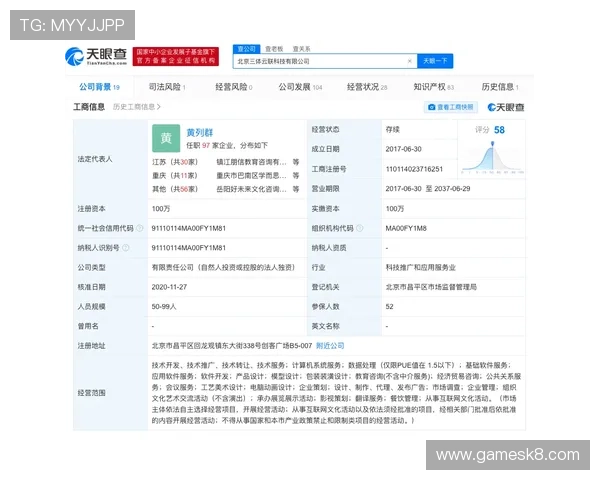
Task: Select registration number 110114023716251
Action: 414,169
